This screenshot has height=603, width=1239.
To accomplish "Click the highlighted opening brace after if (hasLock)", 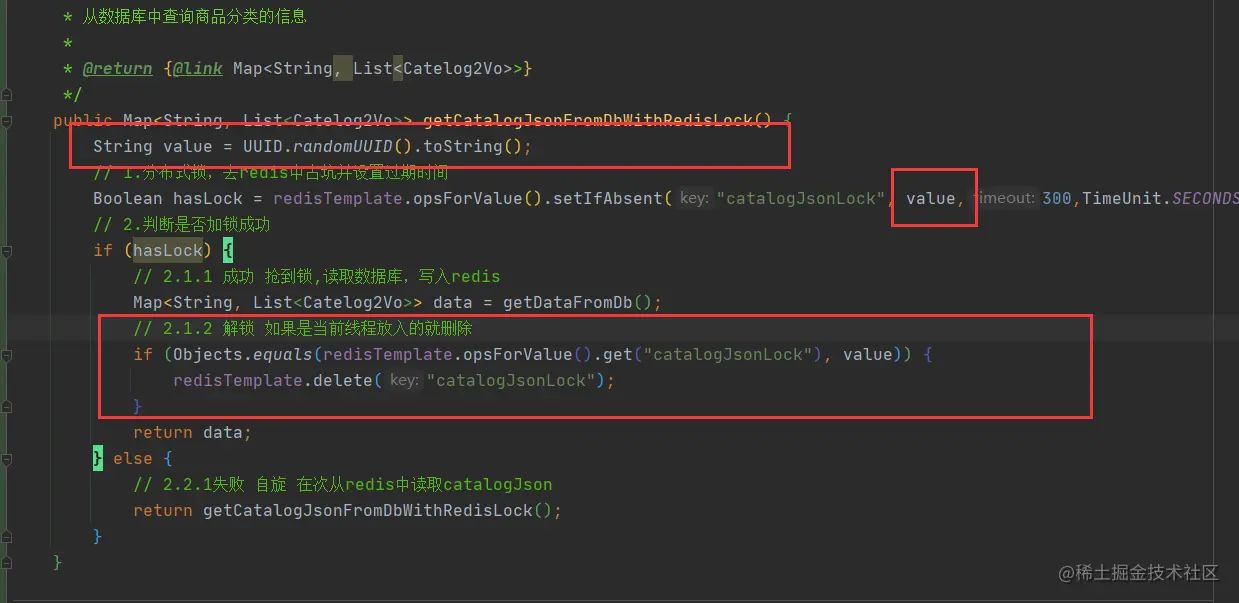I will tap(227, 250).
